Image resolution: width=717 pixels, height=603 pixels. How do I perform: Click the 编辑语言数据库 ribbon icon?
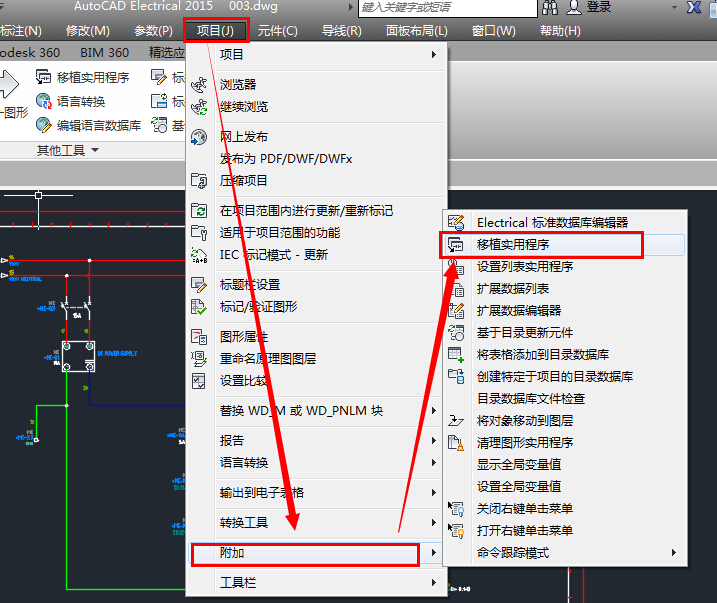click(44, 125)
